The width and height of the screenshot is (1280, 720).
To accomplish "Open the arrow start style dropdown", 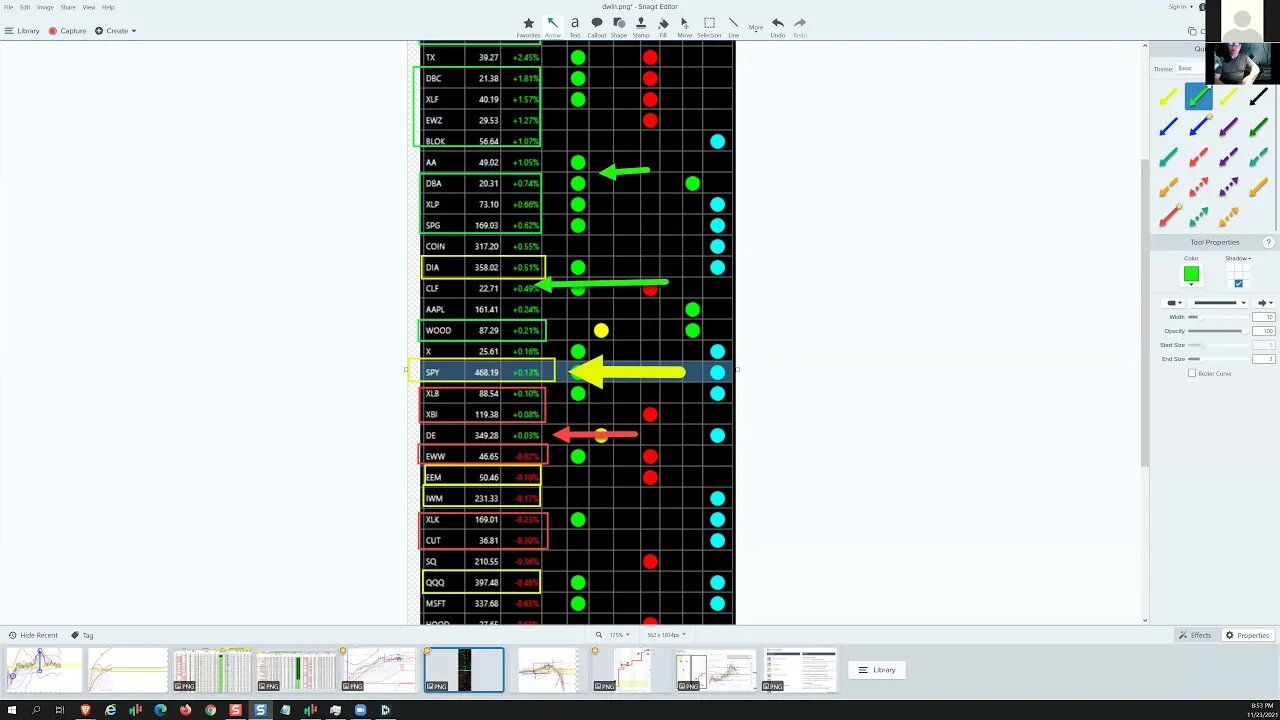I will point(1172,302).
